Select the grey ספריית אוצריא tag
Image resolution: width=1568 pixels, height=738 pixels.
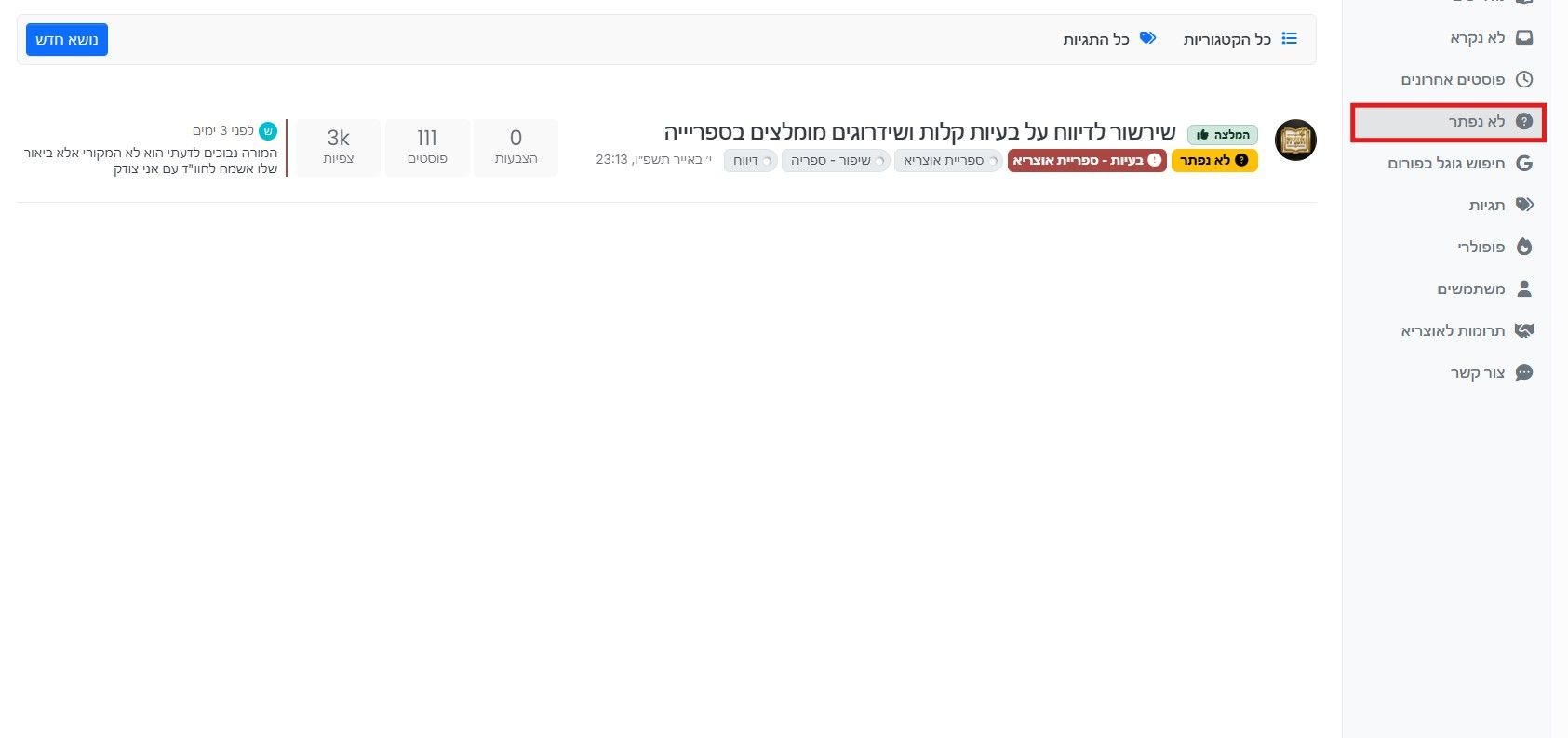(x=948, y=161)
